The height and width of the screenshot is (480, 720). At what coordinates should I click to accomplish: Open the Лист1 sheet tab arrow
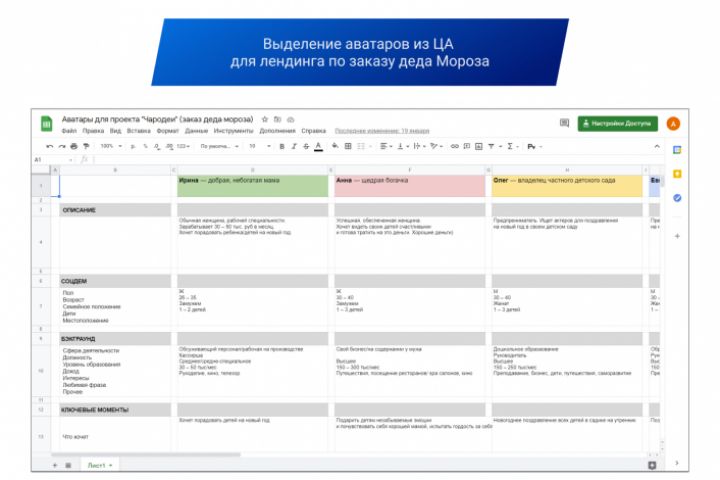point(111,466)
